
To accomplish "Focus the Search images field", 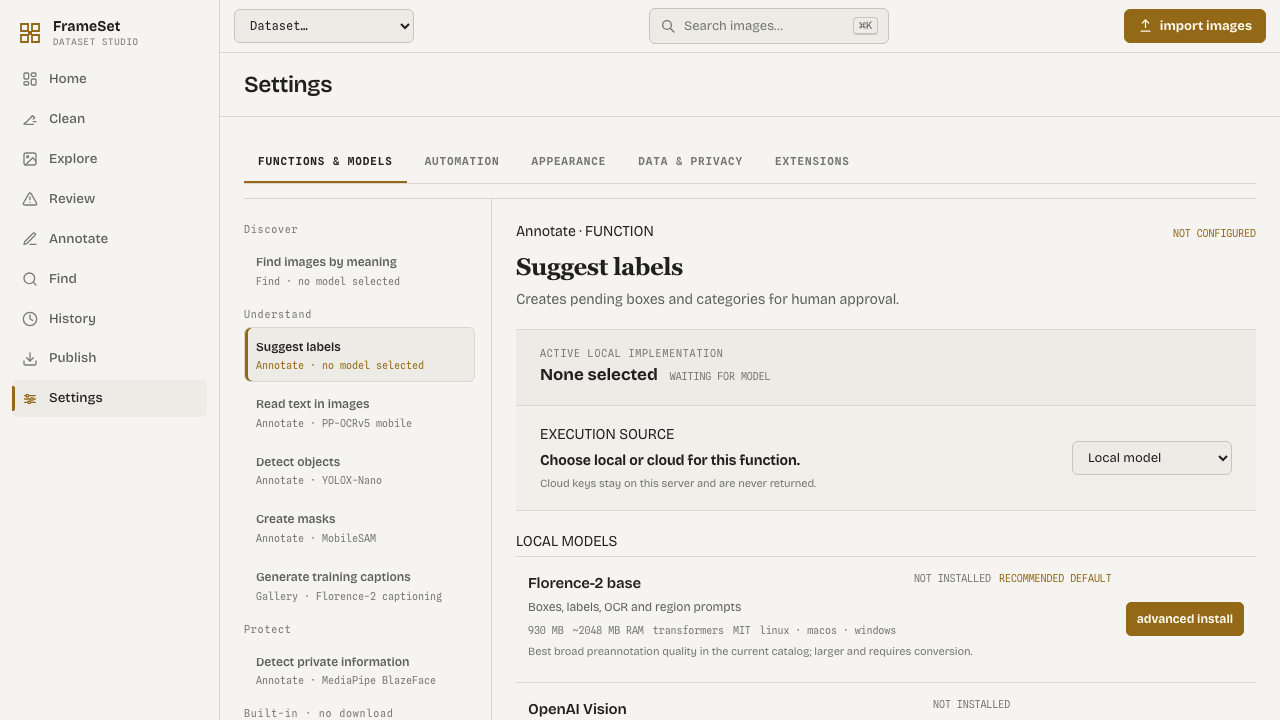I will point(769,26).
